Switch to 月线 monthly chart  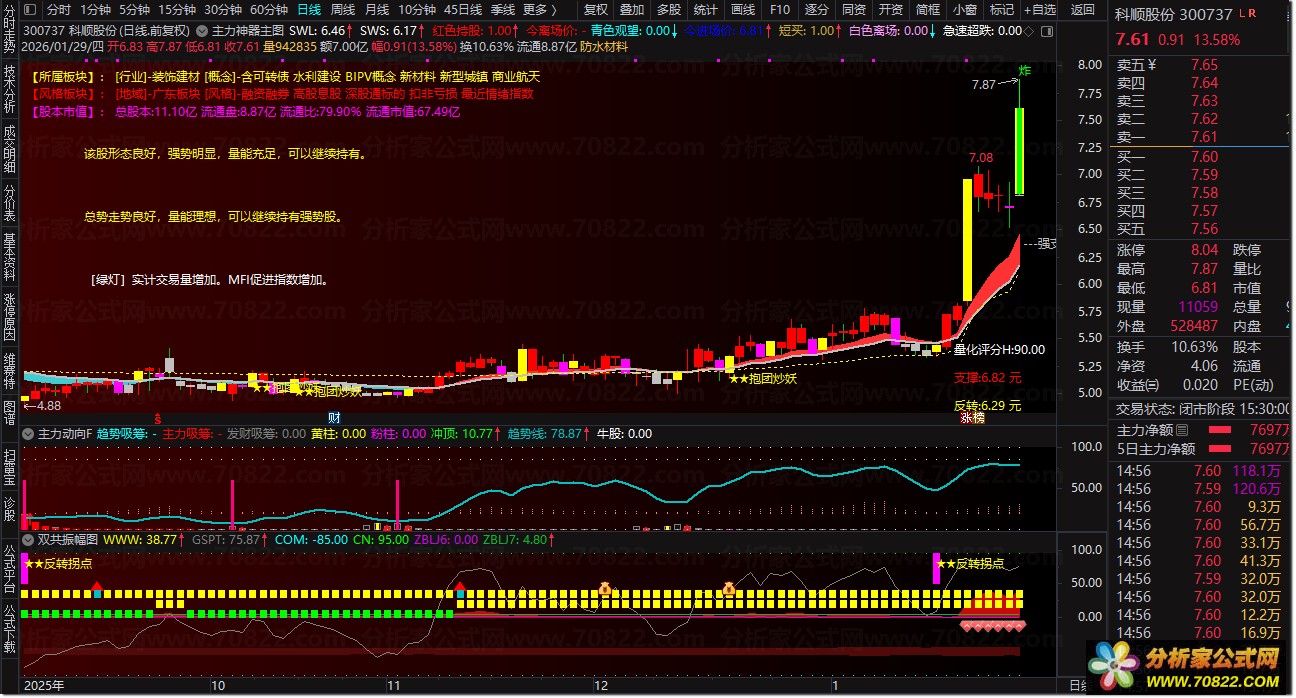pos(377,10)
